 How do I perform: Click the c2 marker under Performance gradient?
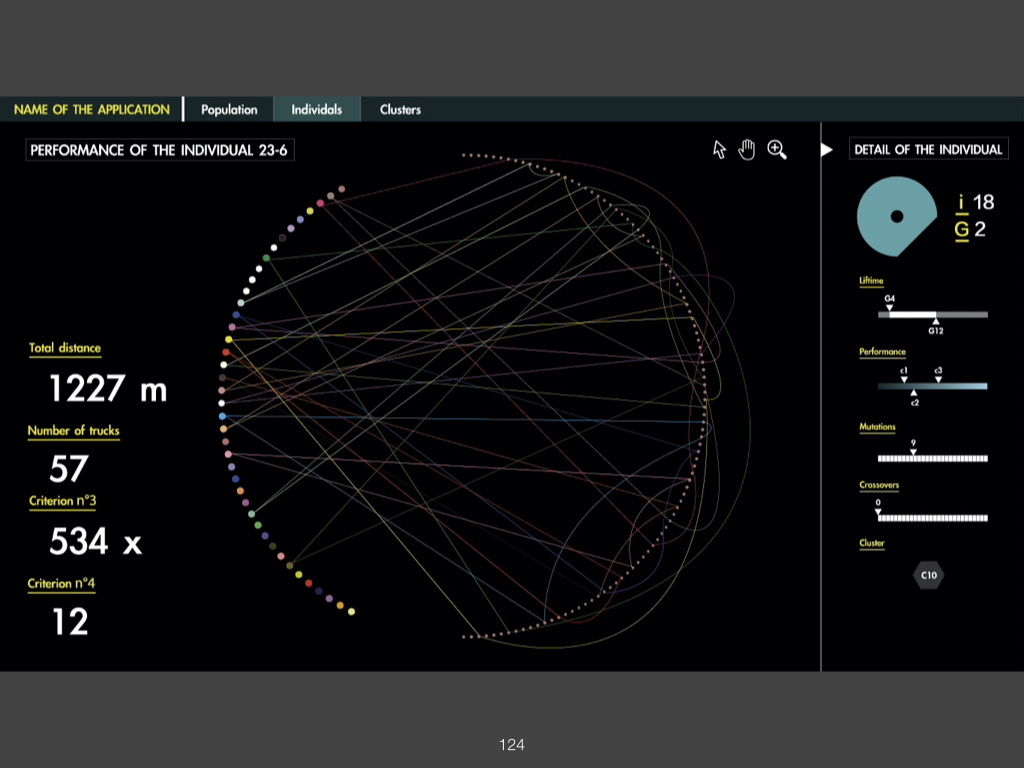point(914,395)
